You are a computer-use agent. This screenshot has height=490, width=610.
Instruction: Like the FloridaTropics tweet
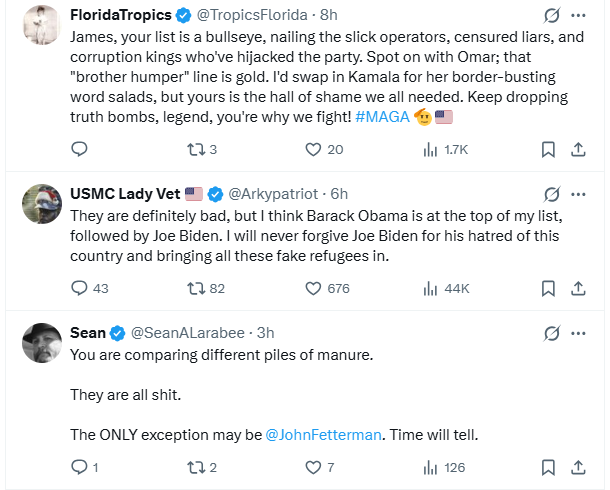tap(313, 149)
